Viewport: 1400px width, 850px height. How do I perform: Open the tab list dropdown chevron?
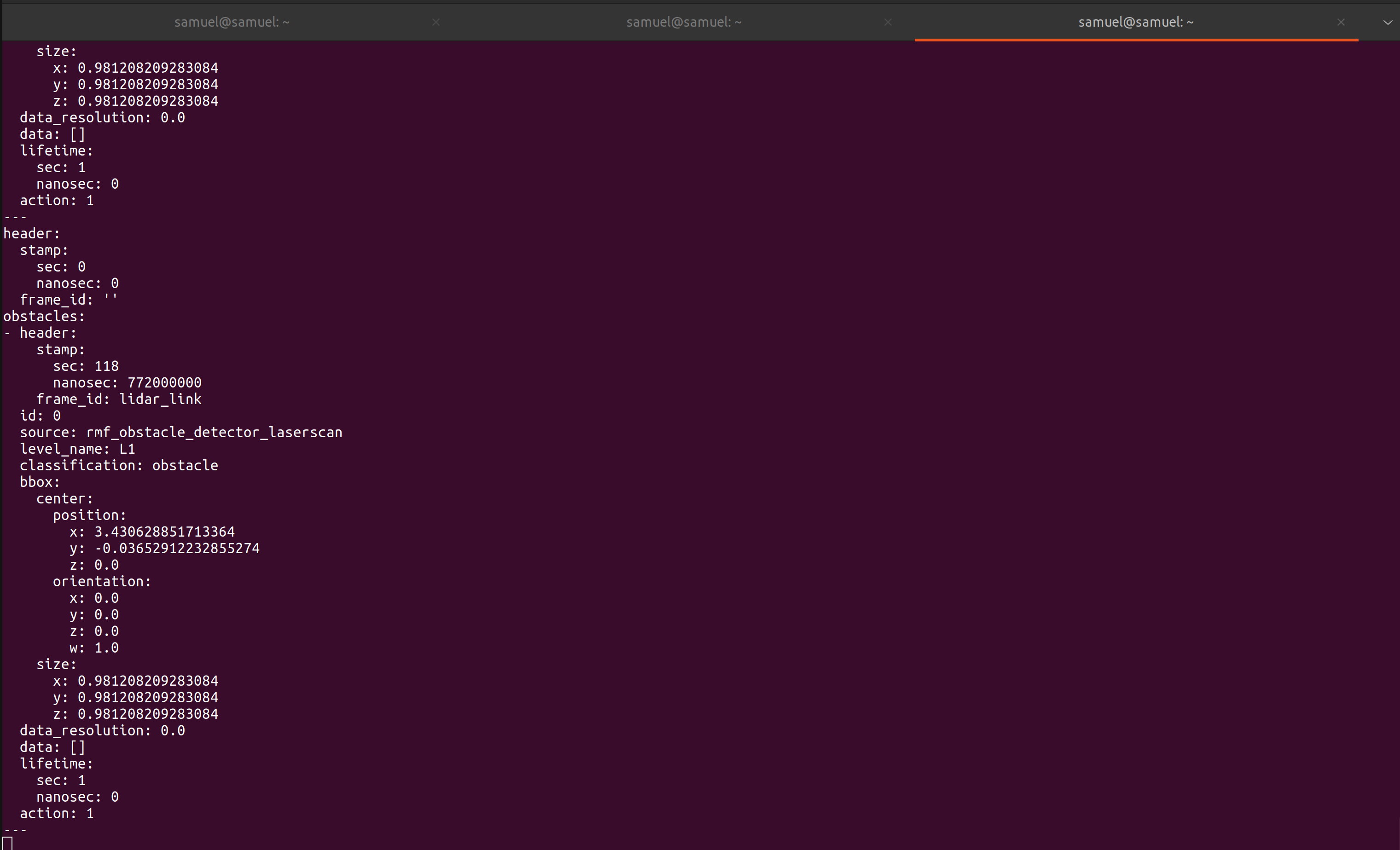1387,22
